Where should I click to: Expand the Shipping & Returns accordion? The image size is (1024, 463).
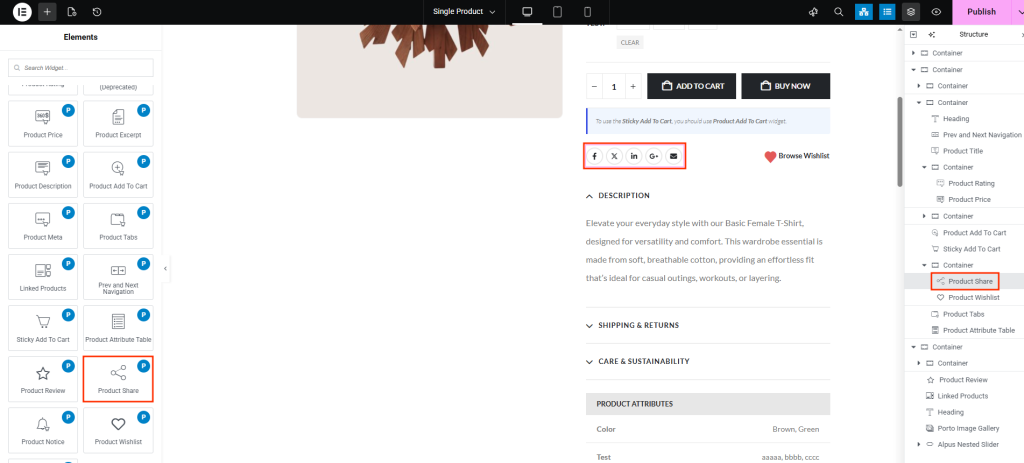click(638, 325)
